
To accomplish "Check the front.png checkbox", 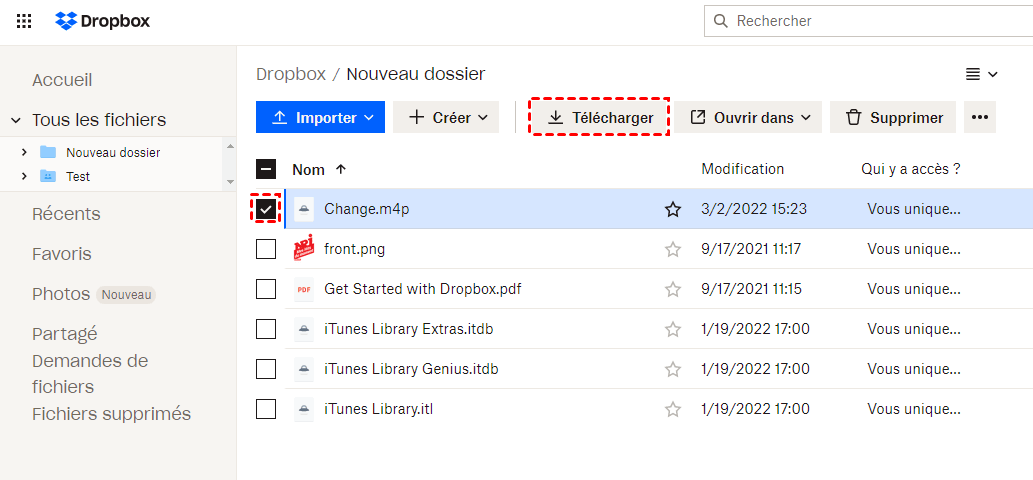I will (266, 249).
